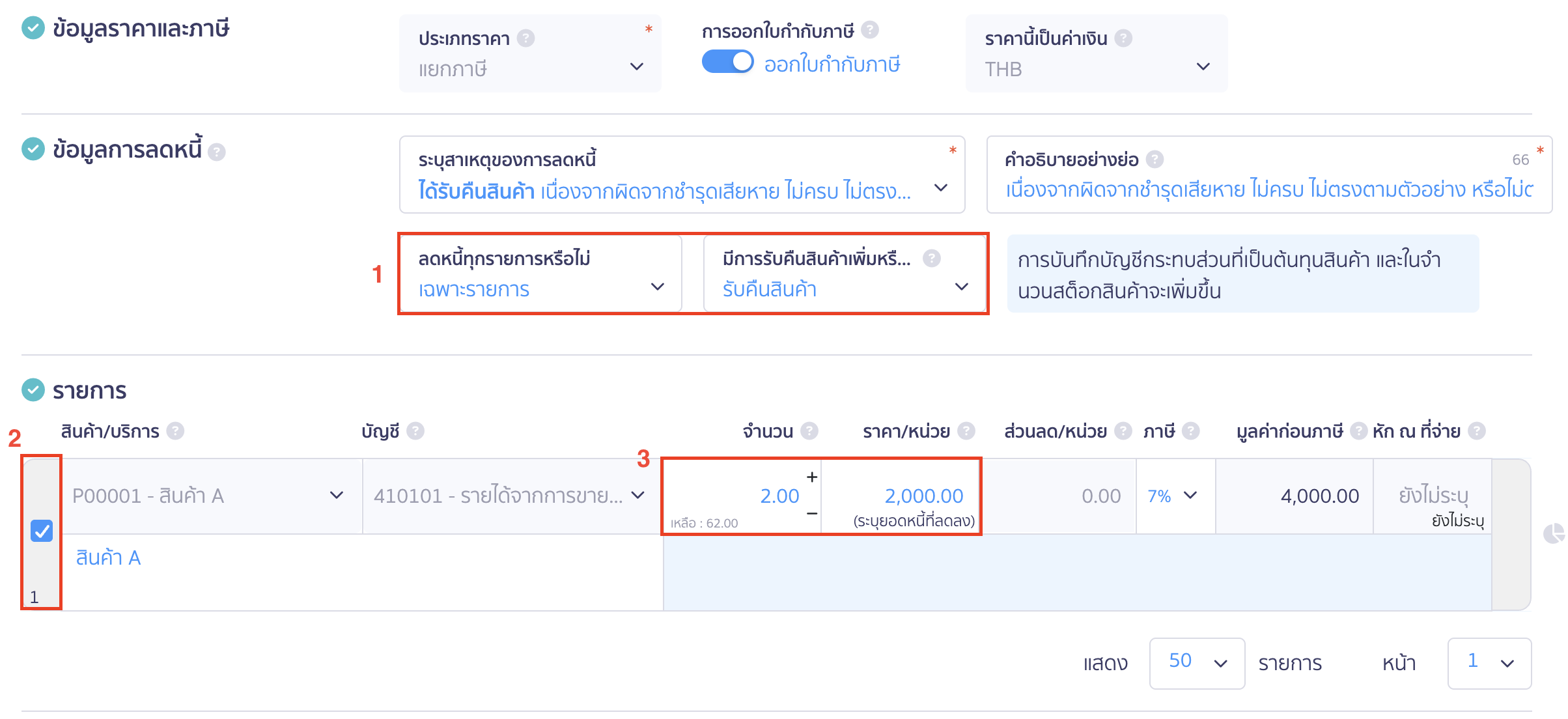The width and height of the screenshot is (1568, 719).
Task: Open product P00001 - สินค้า A dropdown
Action: [212, 496]
